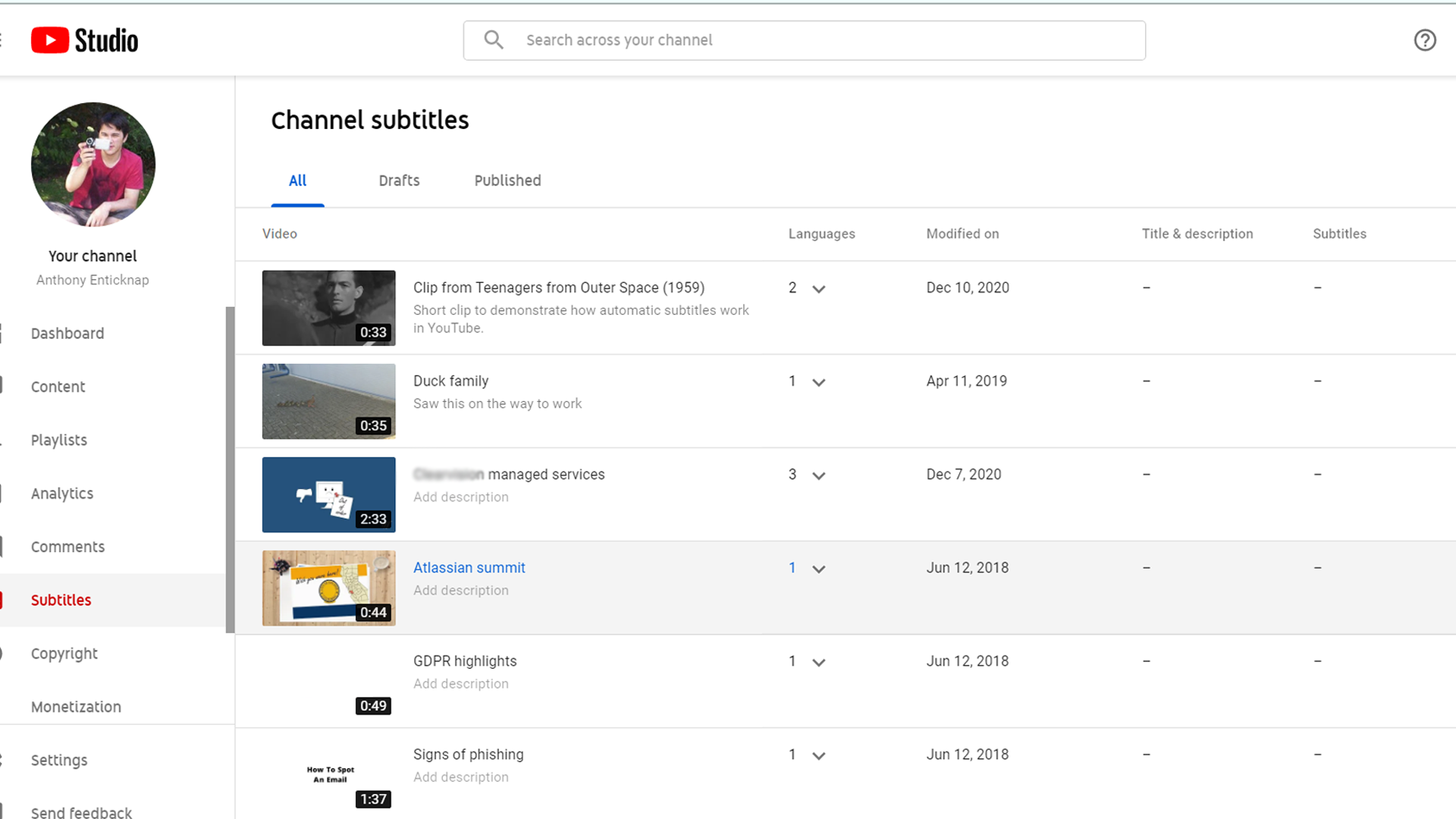Expand the Duck family languages dropdown
Screen dimensions: 1456x819
click(x=818, y=382)
